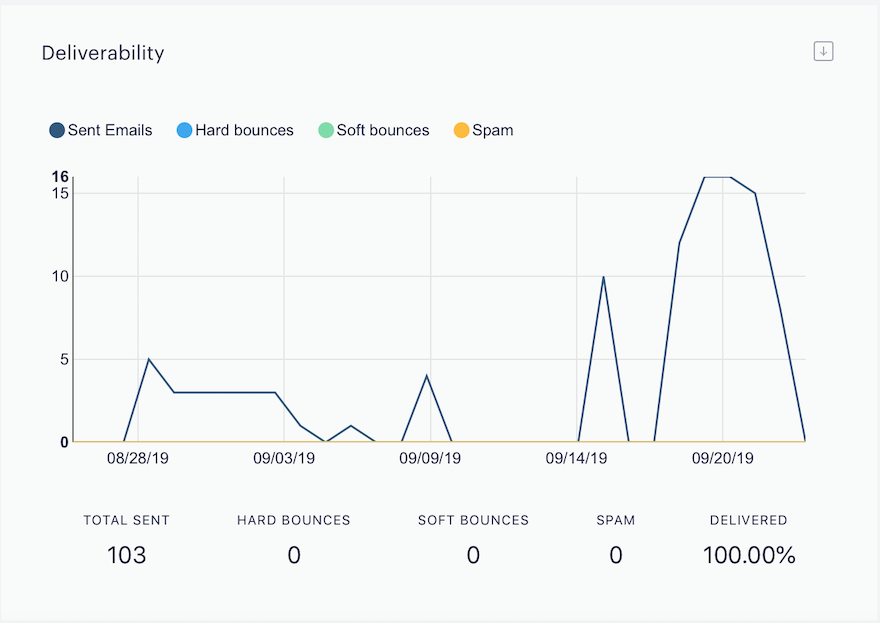This screenshot has width=880, height=623.
Task: Select the 09/20/19 date axis label
Action: (722, 459)
